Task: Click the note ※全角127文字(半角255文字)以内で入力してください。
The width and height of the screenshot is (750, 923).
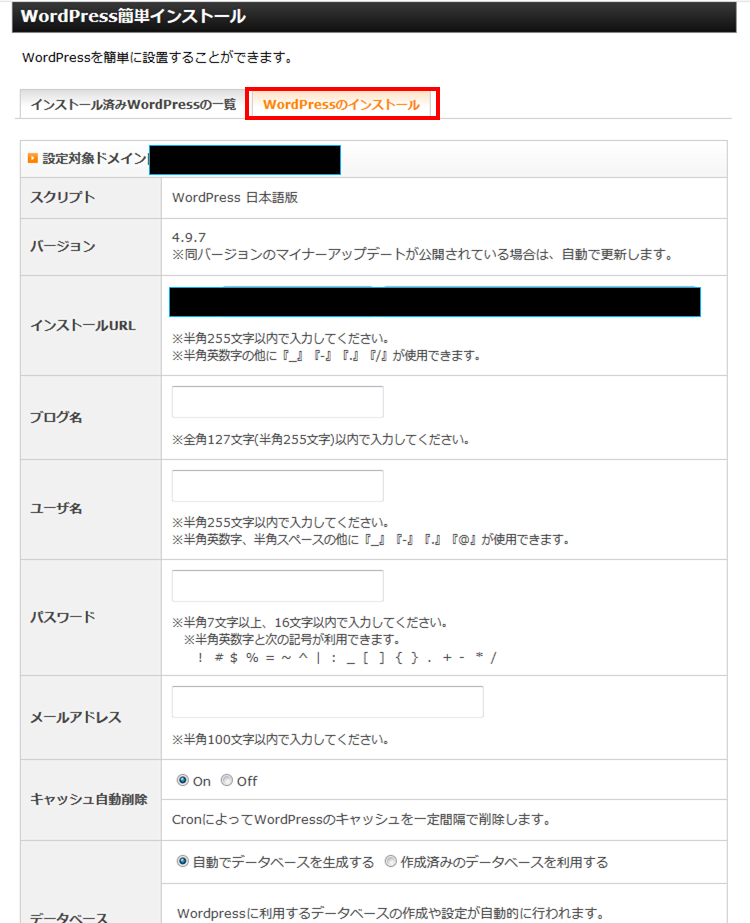Action: coord(321,440)
